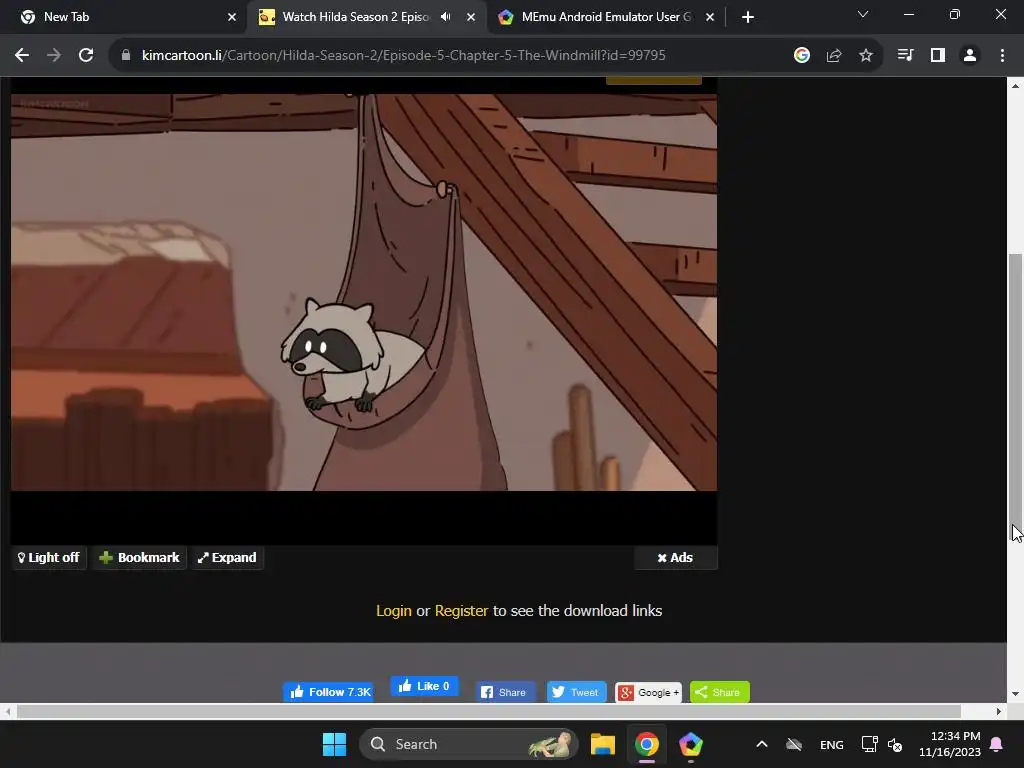Bookmark this episode
This screenshot has width=1024, height=768.
click(x=139, y=558)
